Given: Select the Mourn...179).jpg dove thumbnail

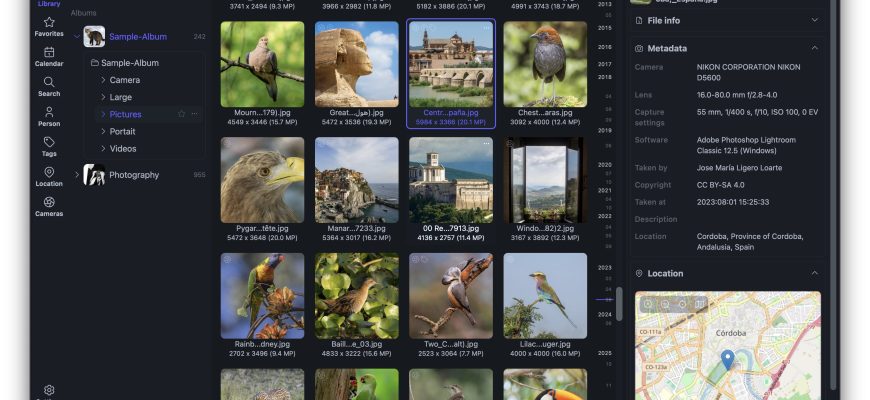Looking at the screenshot, I should coord(262,64).
